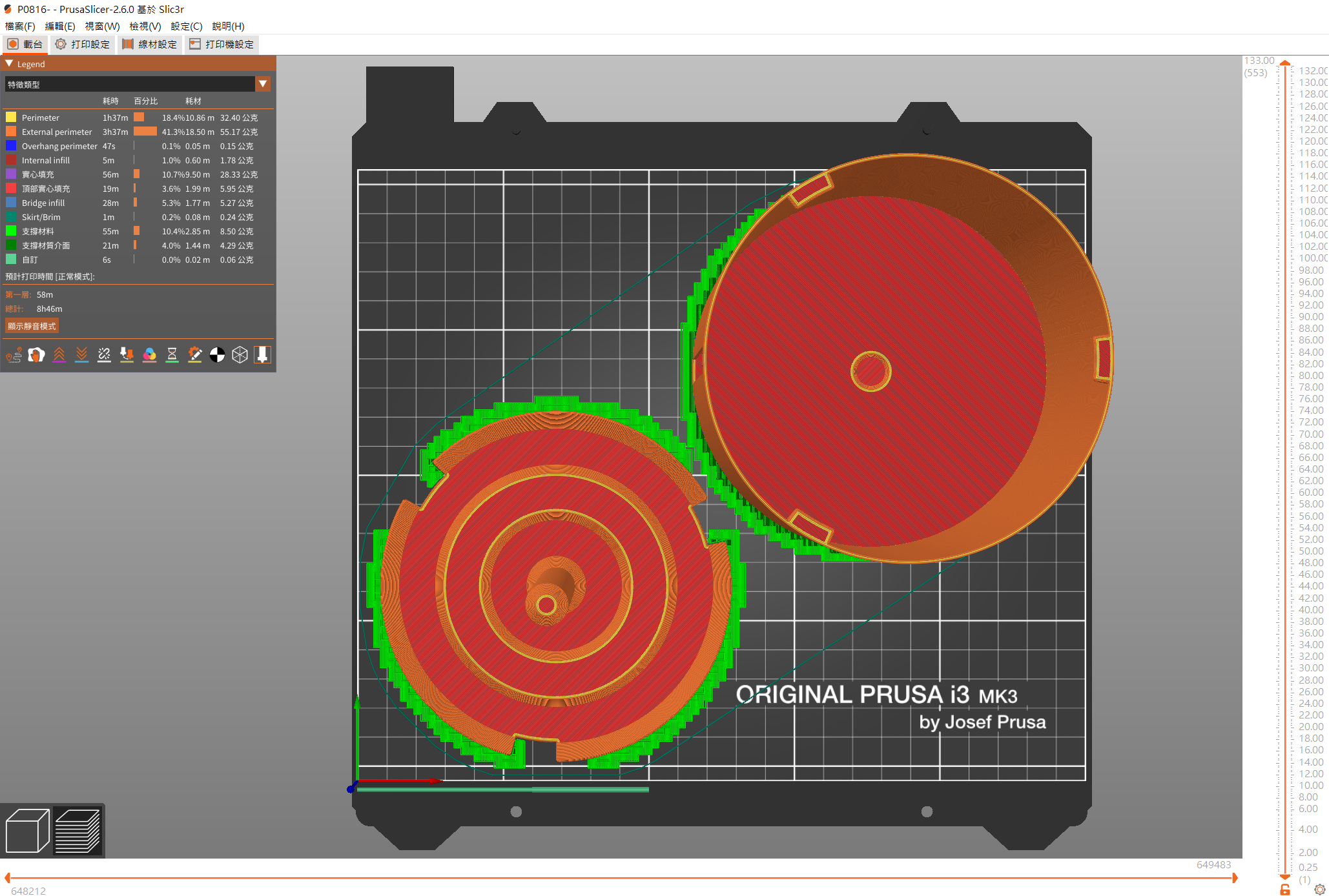Click the color changes icon
Viewport: 1329px width, 896px height.
(x=149, y=355)
